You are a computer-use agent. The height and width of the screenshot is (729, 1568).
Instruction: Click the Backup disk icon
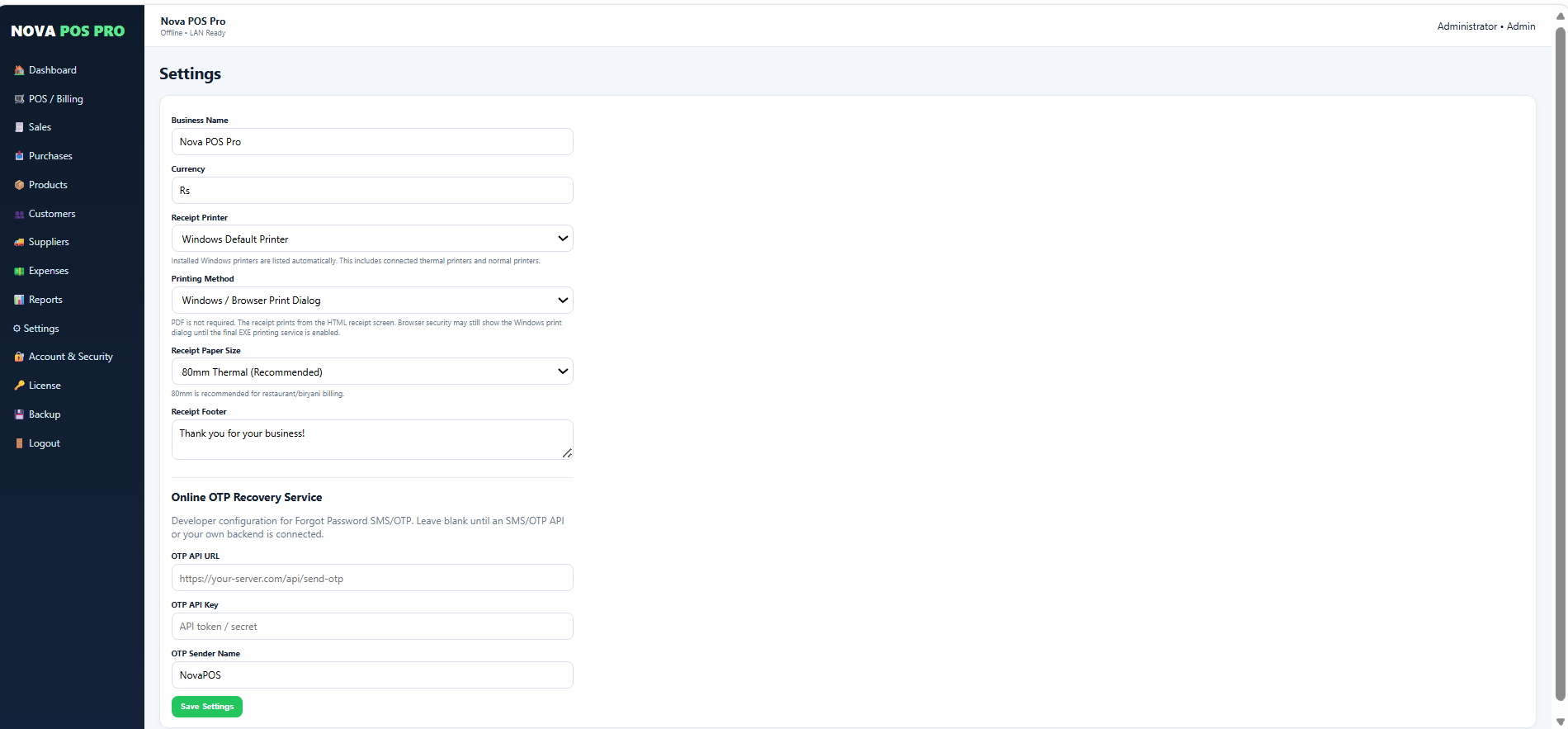19,414
